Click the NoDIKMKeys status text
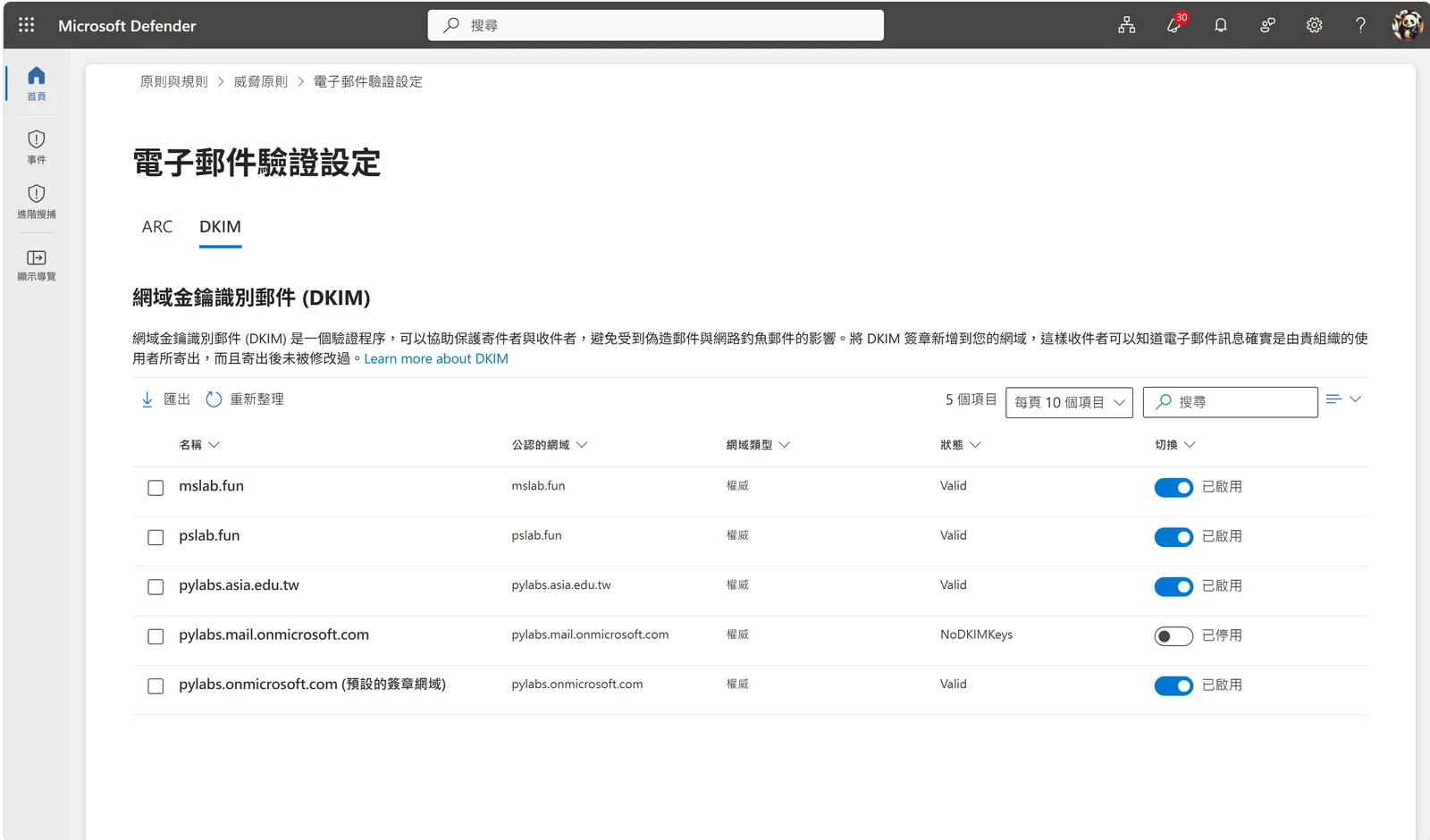Image resolution: width=1430 pixels, height=840 pixels. coord(976,634)
